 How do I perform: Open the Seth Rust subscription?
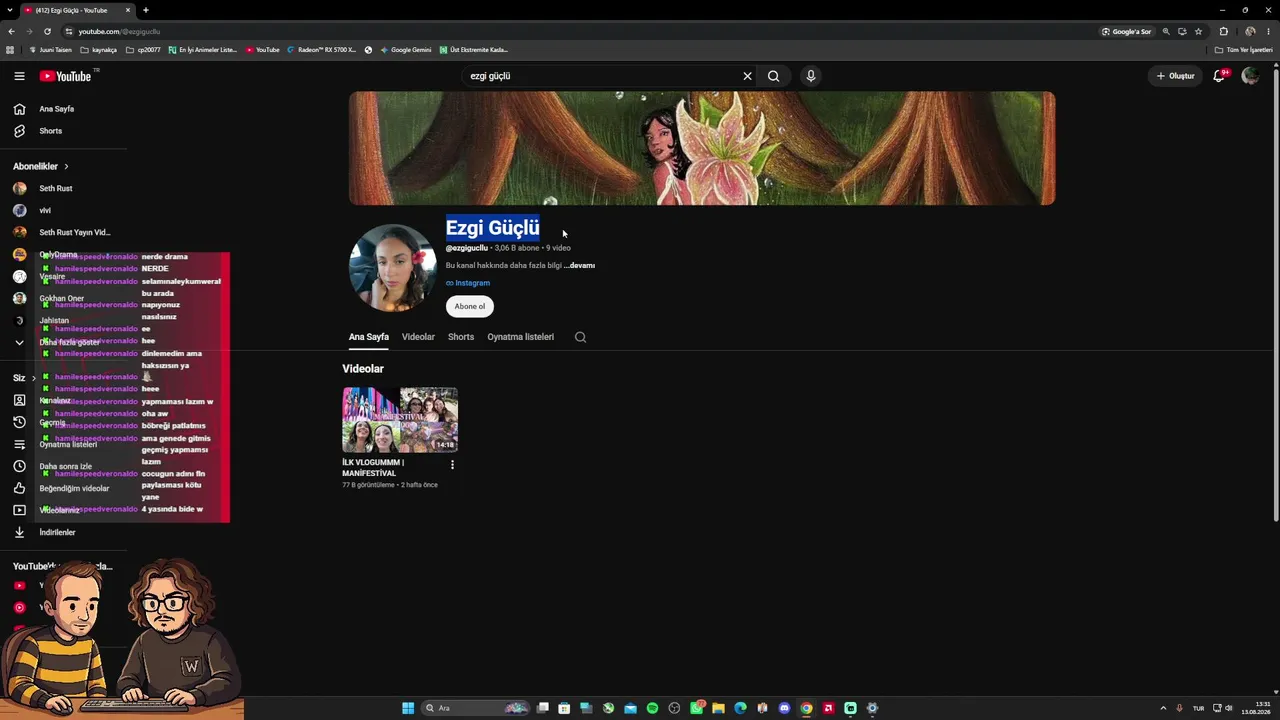55,188
